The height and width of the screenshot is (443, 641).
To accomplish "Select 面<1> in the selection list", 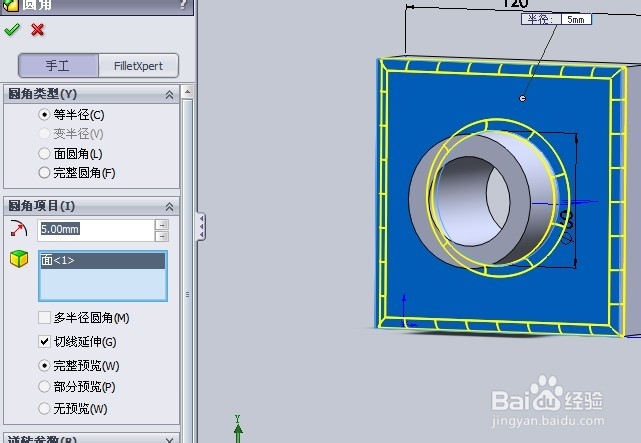I will click(x=103, y=260).
